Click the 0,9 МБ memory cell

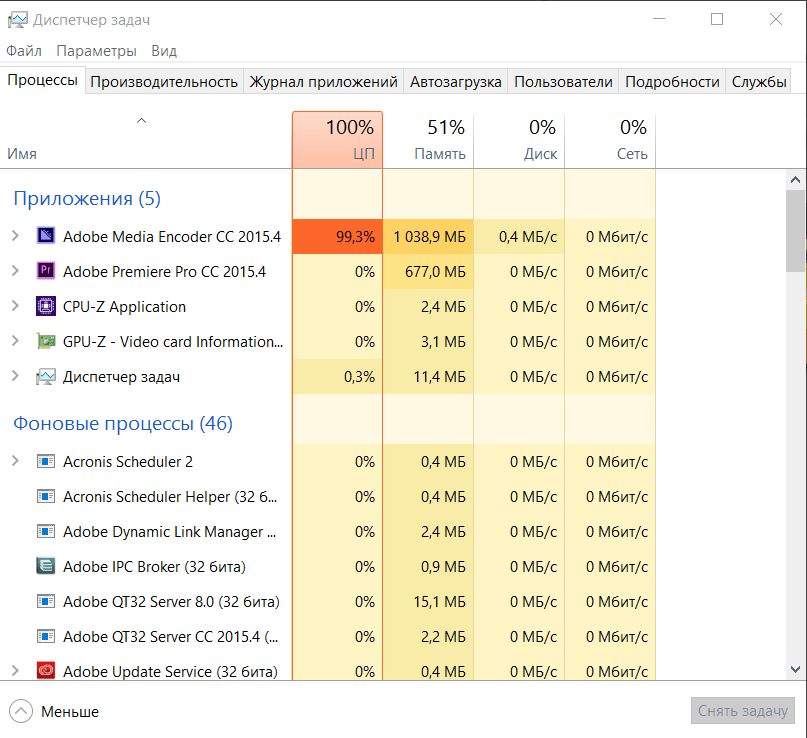tap(428, 567)
